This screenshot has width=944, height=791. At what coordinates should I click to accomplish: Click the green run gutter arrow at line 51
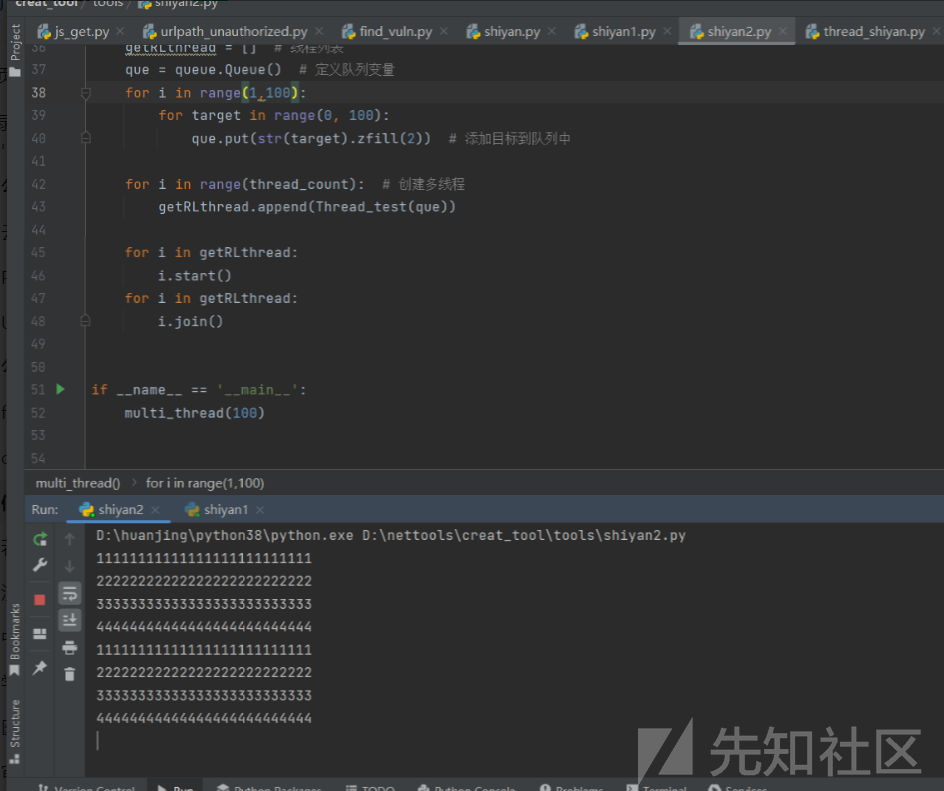coord(60,389)
